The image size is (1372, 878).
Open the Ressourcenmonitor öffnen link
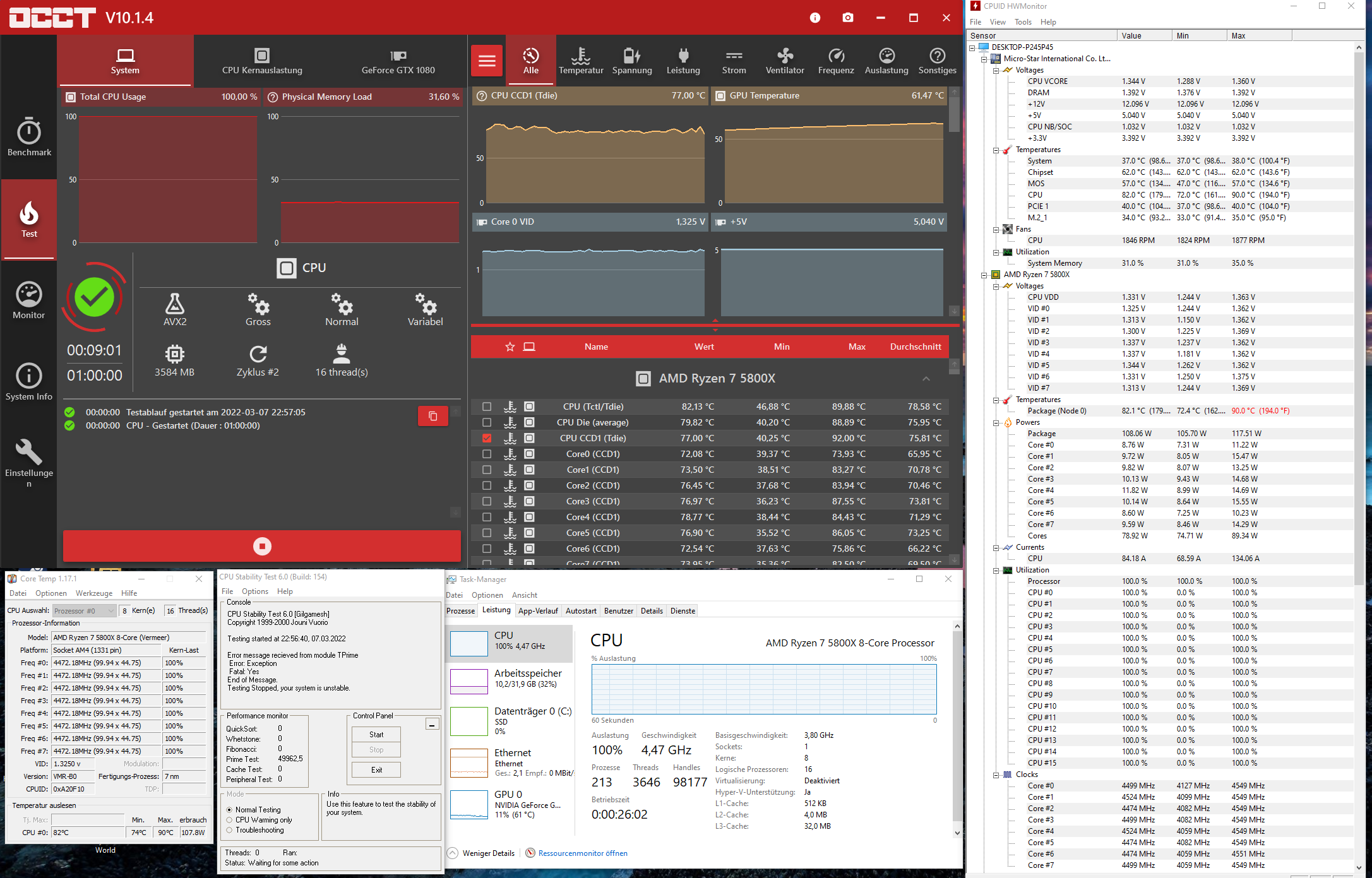582,853
